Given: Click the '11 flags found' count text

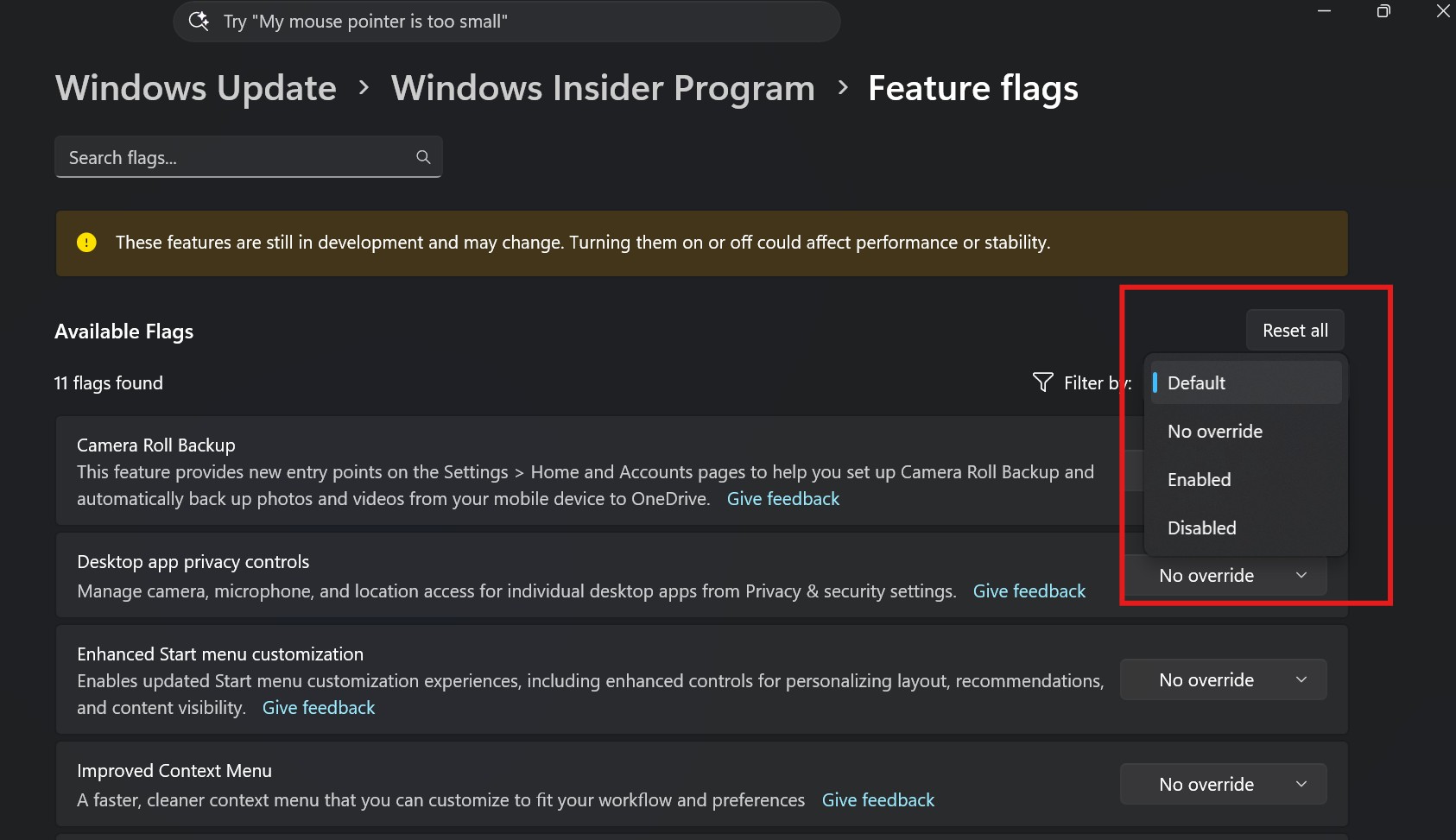Looking at the screenshot, I should point(109,383).
